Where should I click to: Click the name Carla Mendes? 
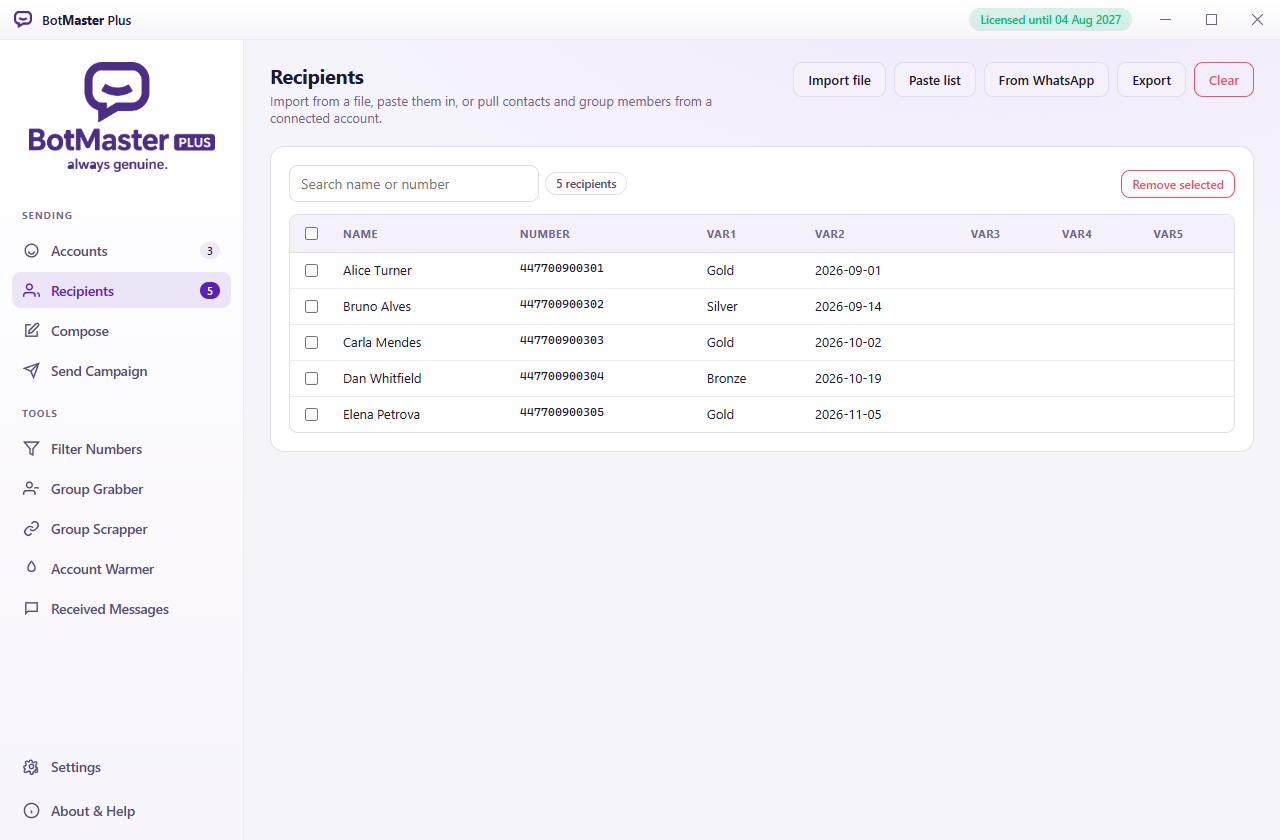tap(382, 342)
